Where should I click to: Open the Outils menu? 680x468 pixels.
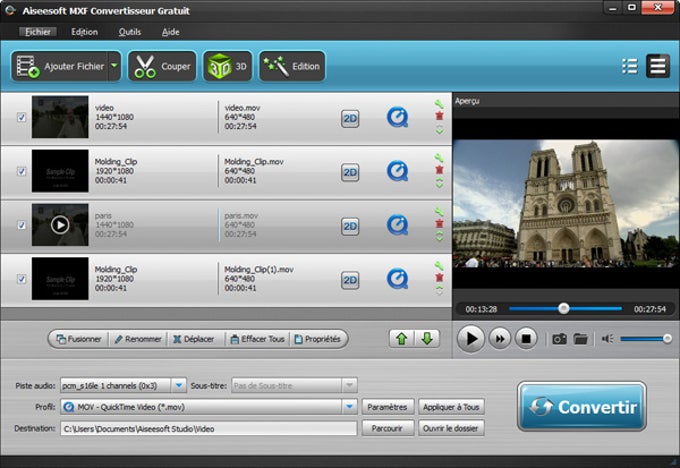[130, 32]
